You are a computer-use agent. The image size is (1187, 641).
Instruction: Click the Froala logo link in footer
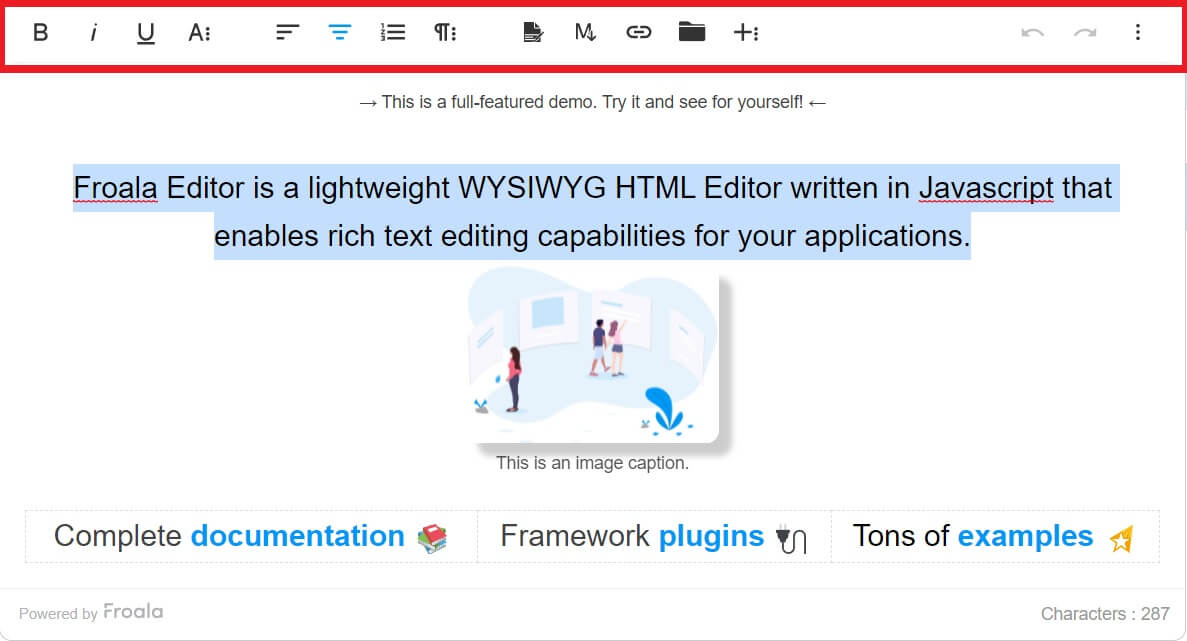coord(133,611)
